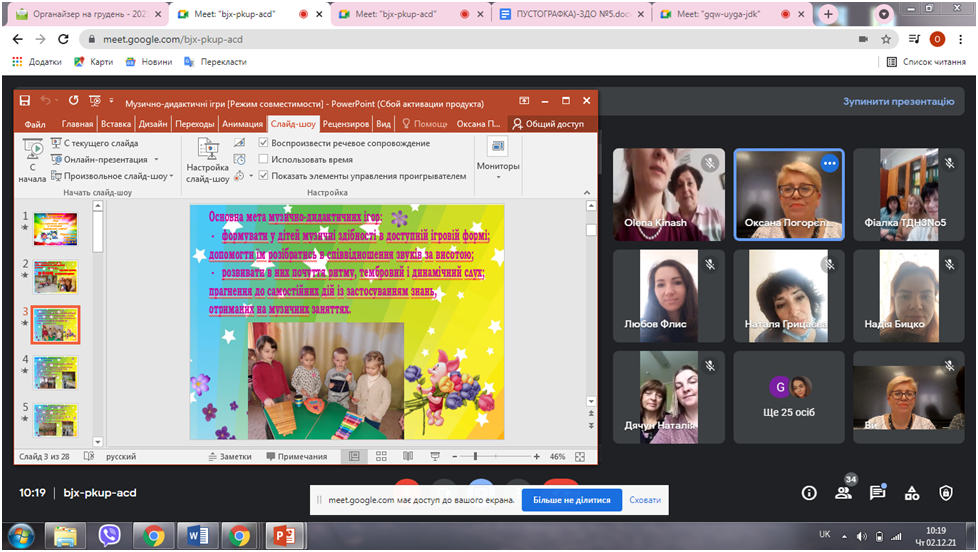Click the Windows Start button
Screen dimensions: 978x552
[22, 536]
